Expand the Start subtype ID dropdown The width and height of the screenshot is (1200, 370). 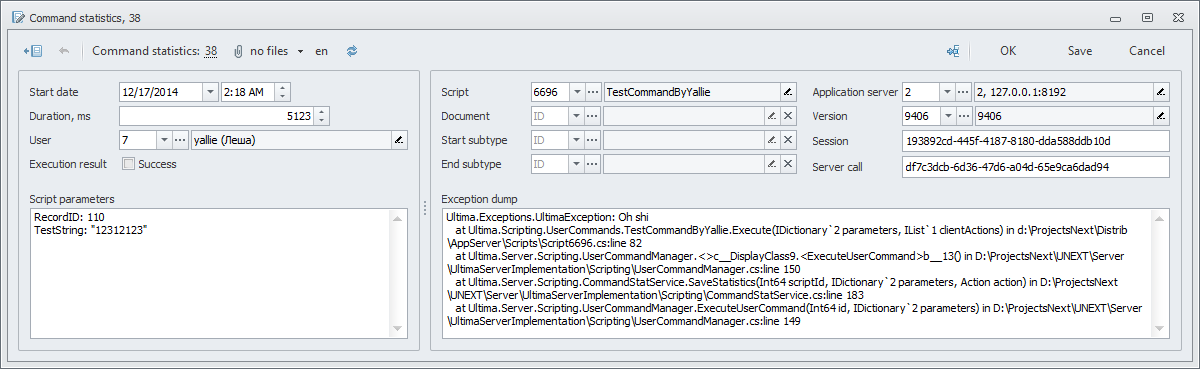coord(576,140)
